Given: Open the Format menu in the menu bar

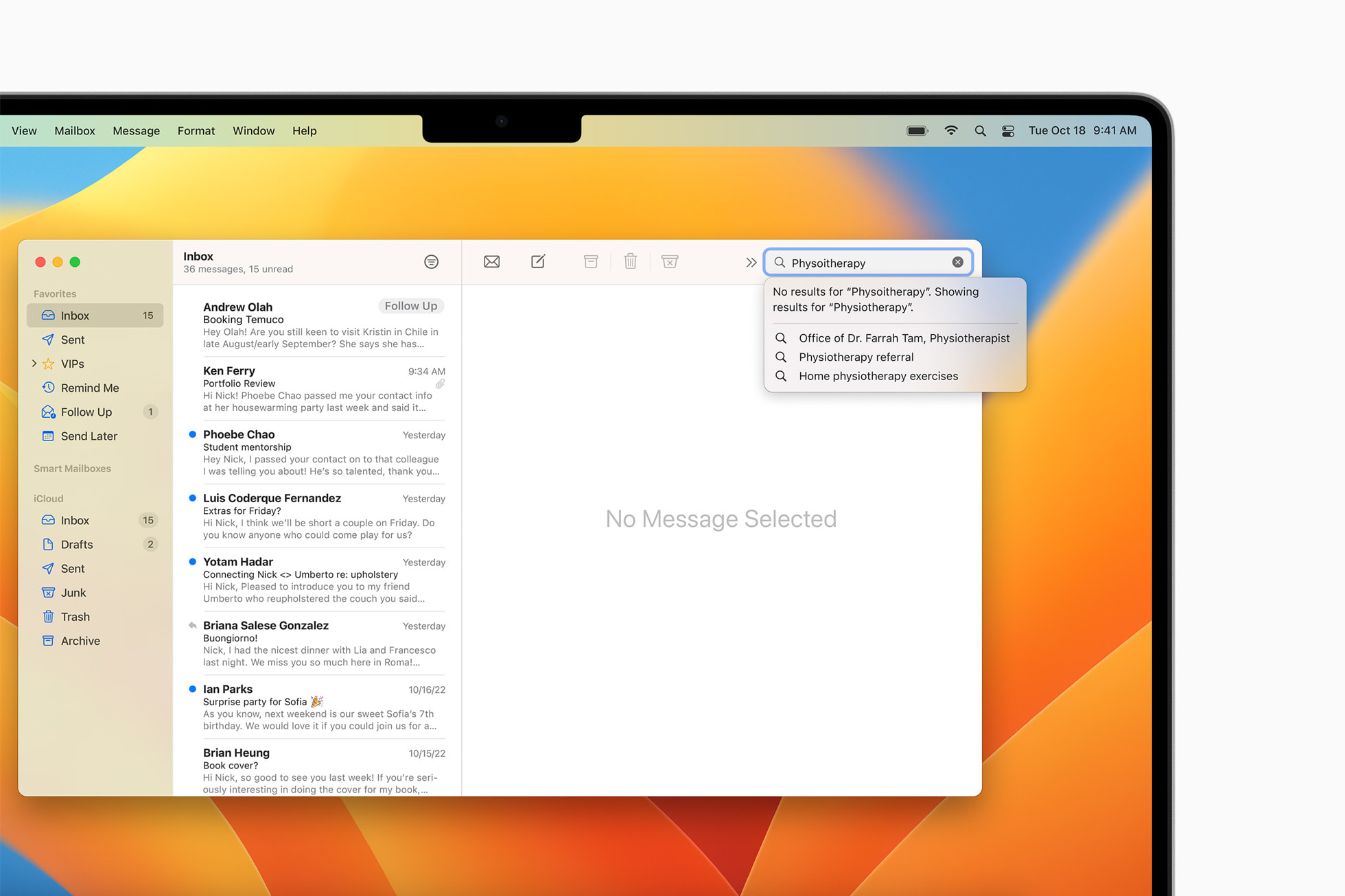Looking at the screenshot, I should (x=196, y=130).
